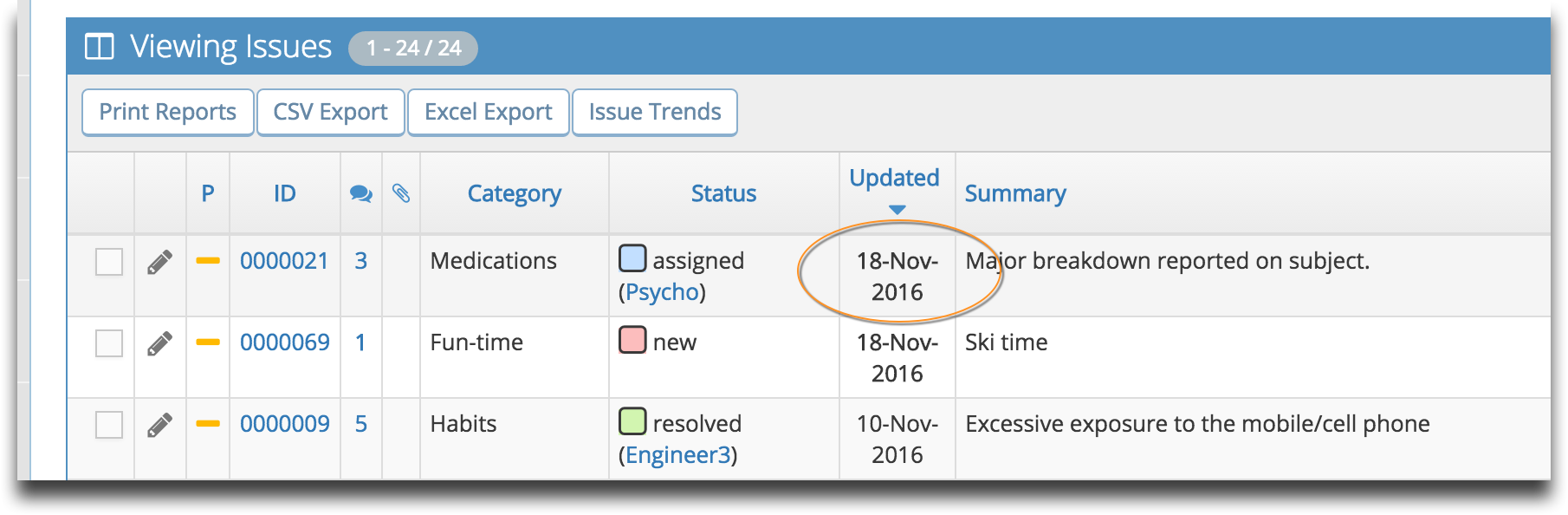Screen dimensions: 1568x515
Task: Check the box for issue 0000021
Action: 109,262
